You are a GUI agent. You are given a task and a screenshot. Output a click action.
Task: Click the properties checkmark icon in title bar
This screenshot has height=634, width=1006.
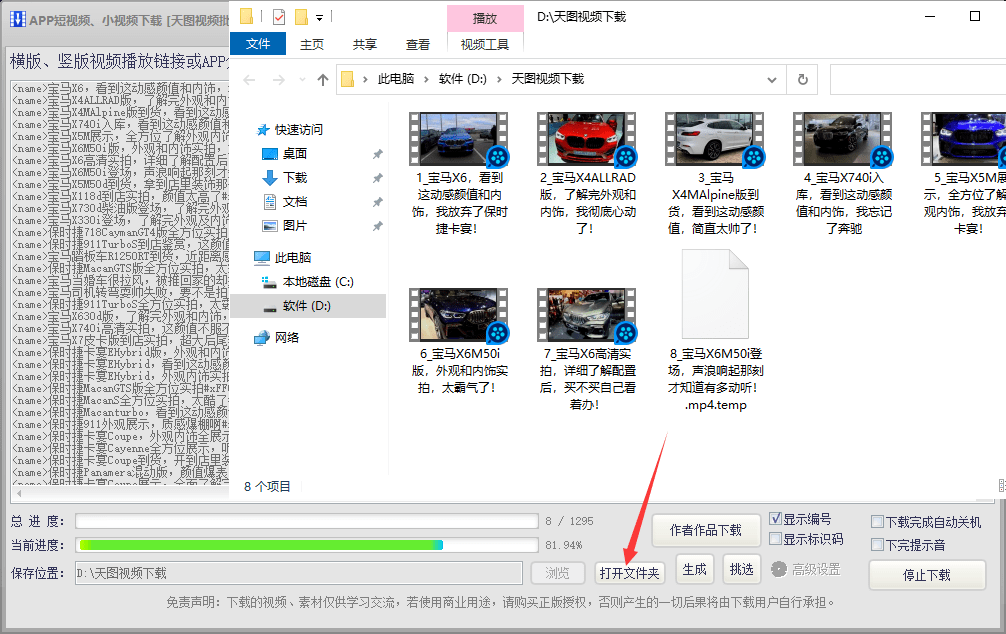click(278, 17)
